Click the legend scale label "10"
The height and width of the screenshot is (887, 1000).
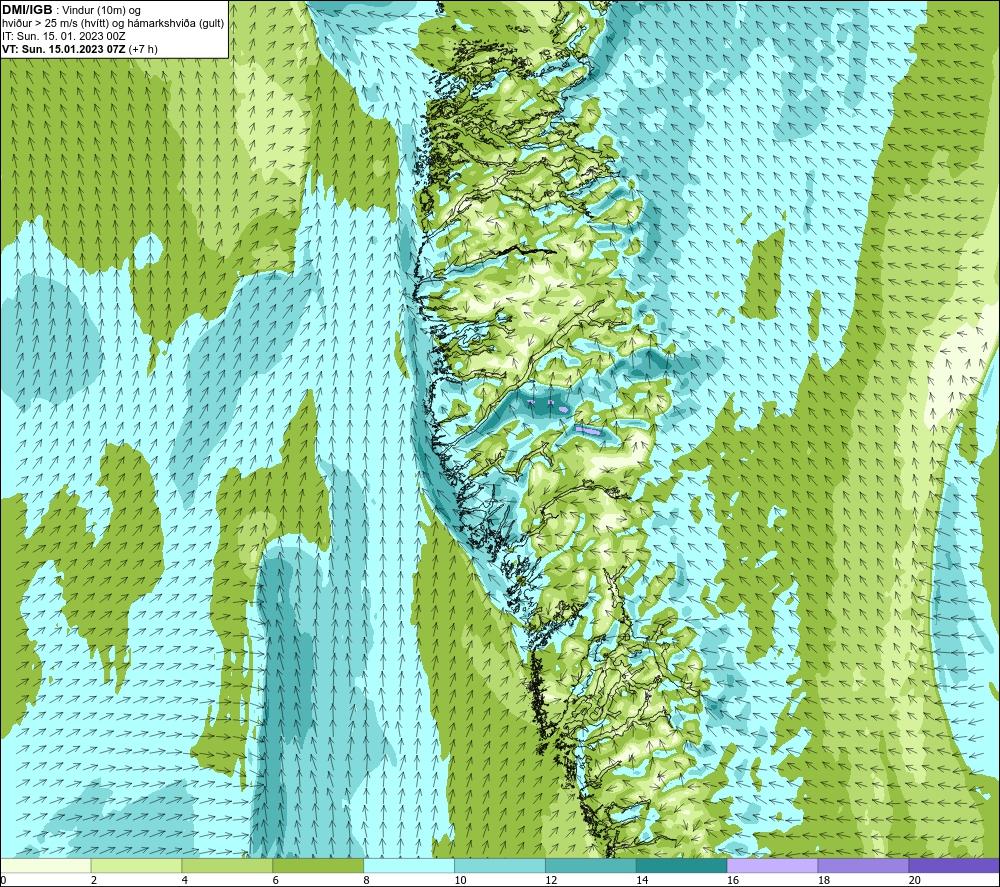(460, 880)
